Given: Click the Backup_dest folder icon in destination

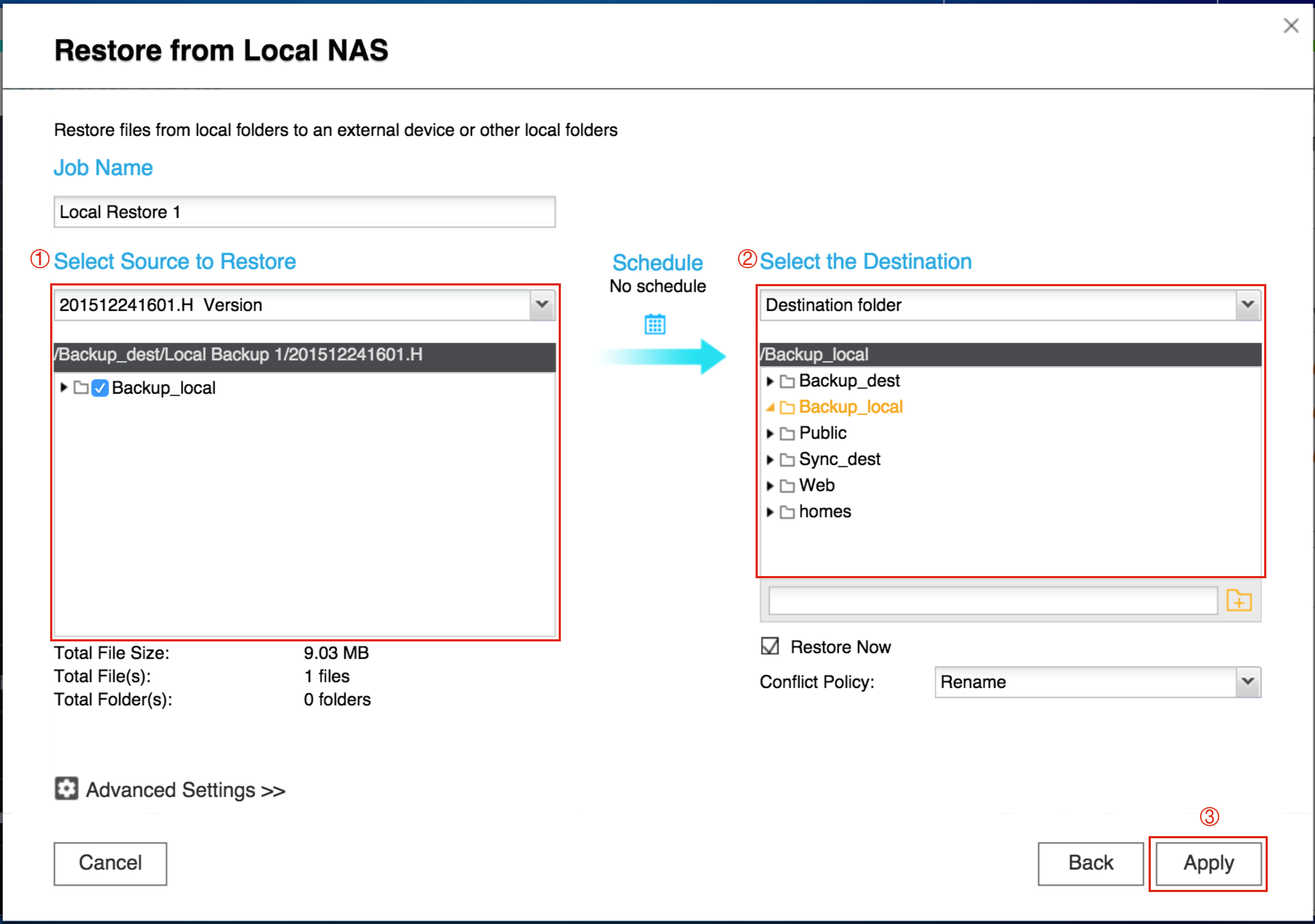Looking at the screenshot, I should (x=787, y=381).
